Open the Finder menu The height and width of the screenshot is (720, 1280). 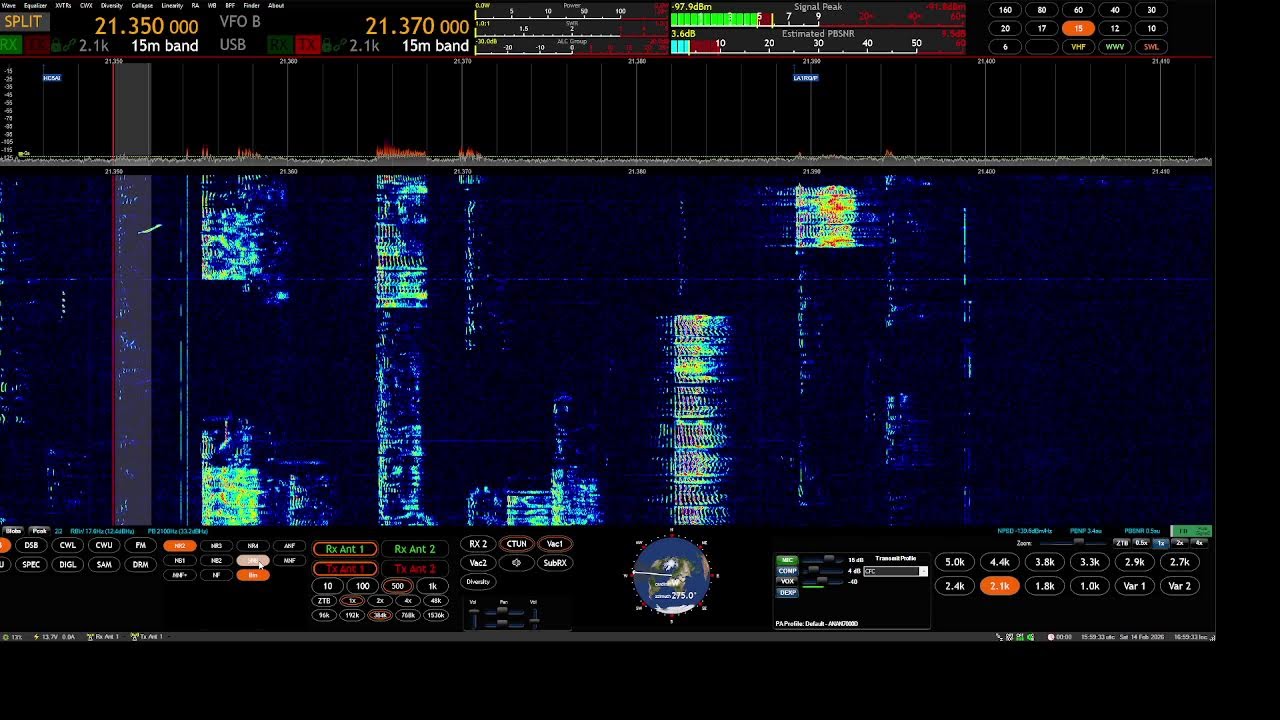tap(251, 6)
